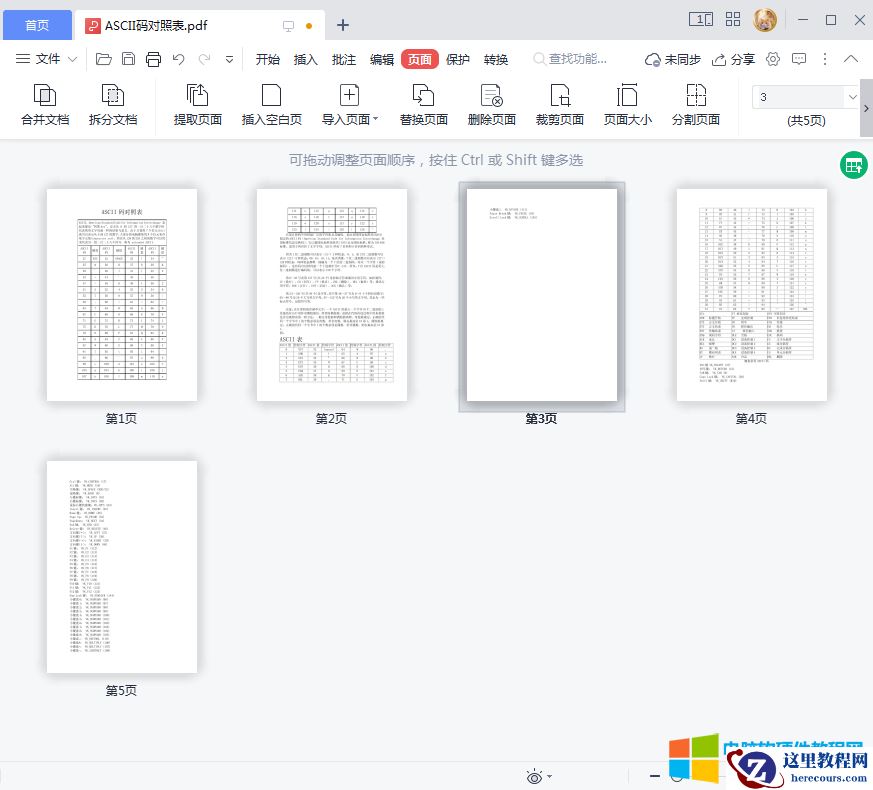Select the 第5页 page thumbnail
The height and width of the screenshot is (790, 873).
(122, 567)
